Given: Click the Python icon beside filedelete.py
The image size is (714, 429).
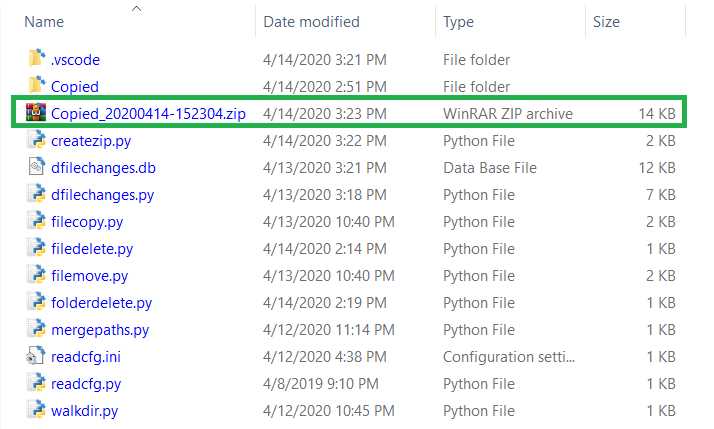Looking at the screenshot, I should click(36, 248).
